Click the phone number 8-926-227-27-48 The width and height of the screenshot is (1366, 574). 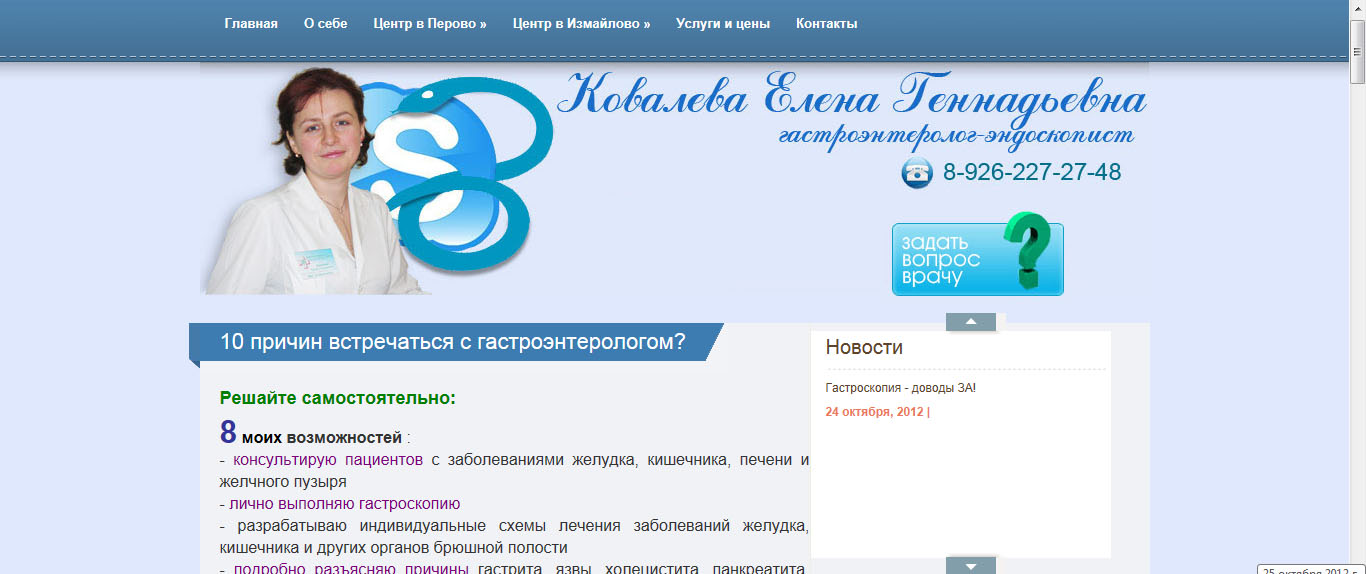point(1032,172)
